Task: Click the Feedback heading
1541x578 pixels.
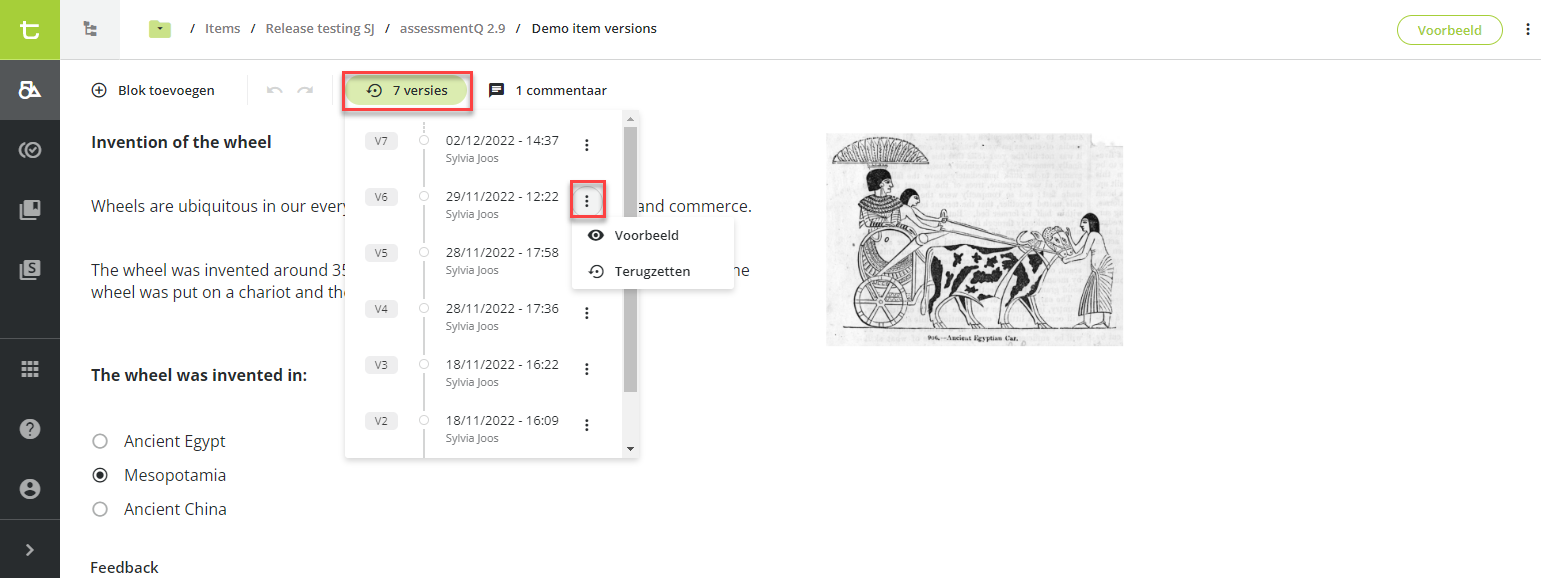Action: click(x=125, y=567)
